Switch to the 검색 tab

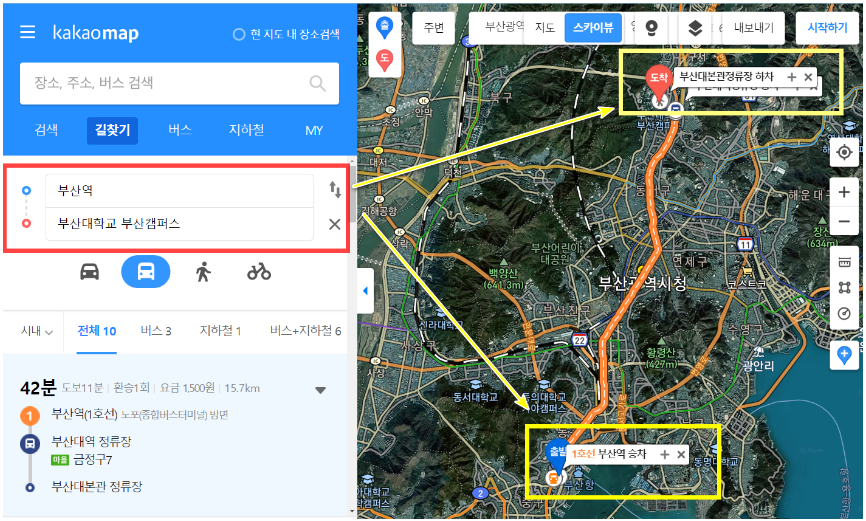(x=46, y=130)
